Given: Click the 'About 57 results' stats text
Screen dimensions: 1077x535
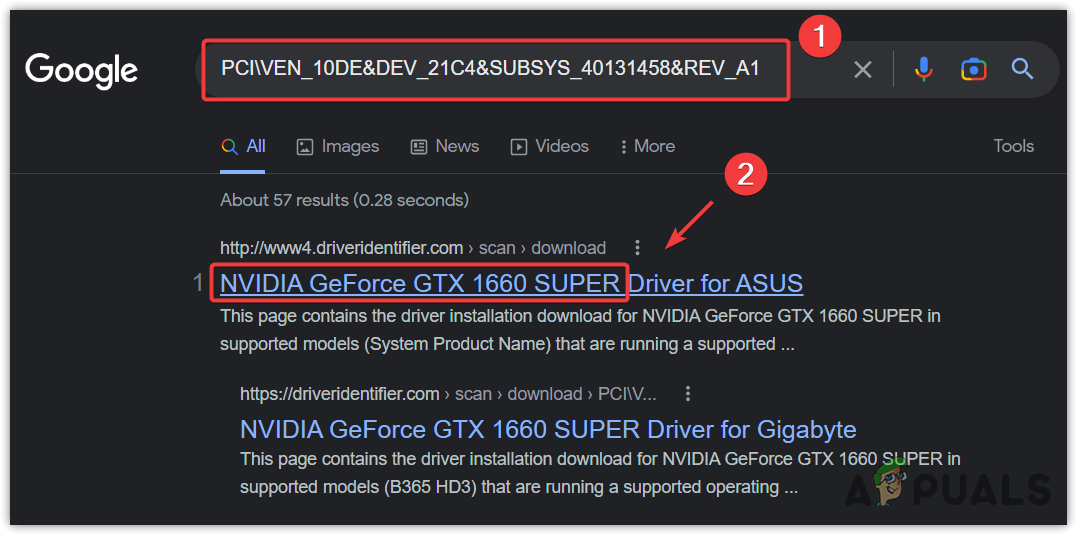Looking at the screenshot, I should click(x=344, y=200).
